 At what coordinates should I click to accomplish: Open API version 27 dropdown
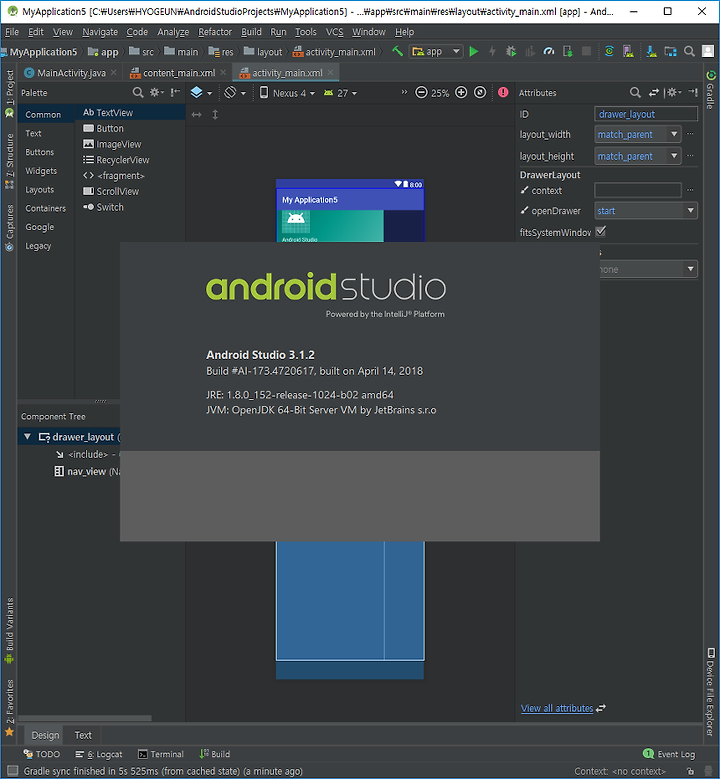(x=340, y=92)
